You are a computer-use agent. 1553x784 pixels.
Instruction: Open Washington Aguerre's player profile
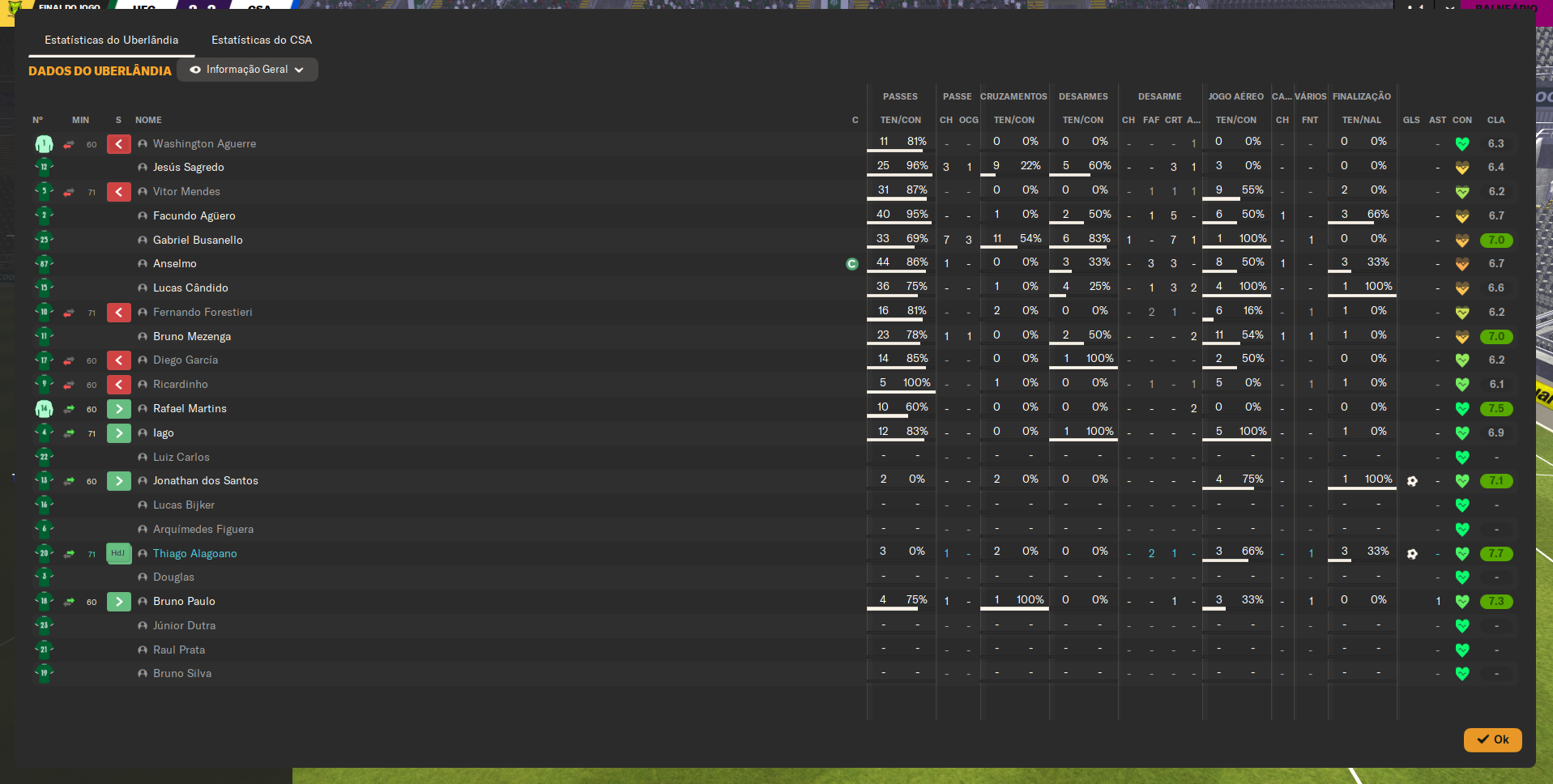204,144
